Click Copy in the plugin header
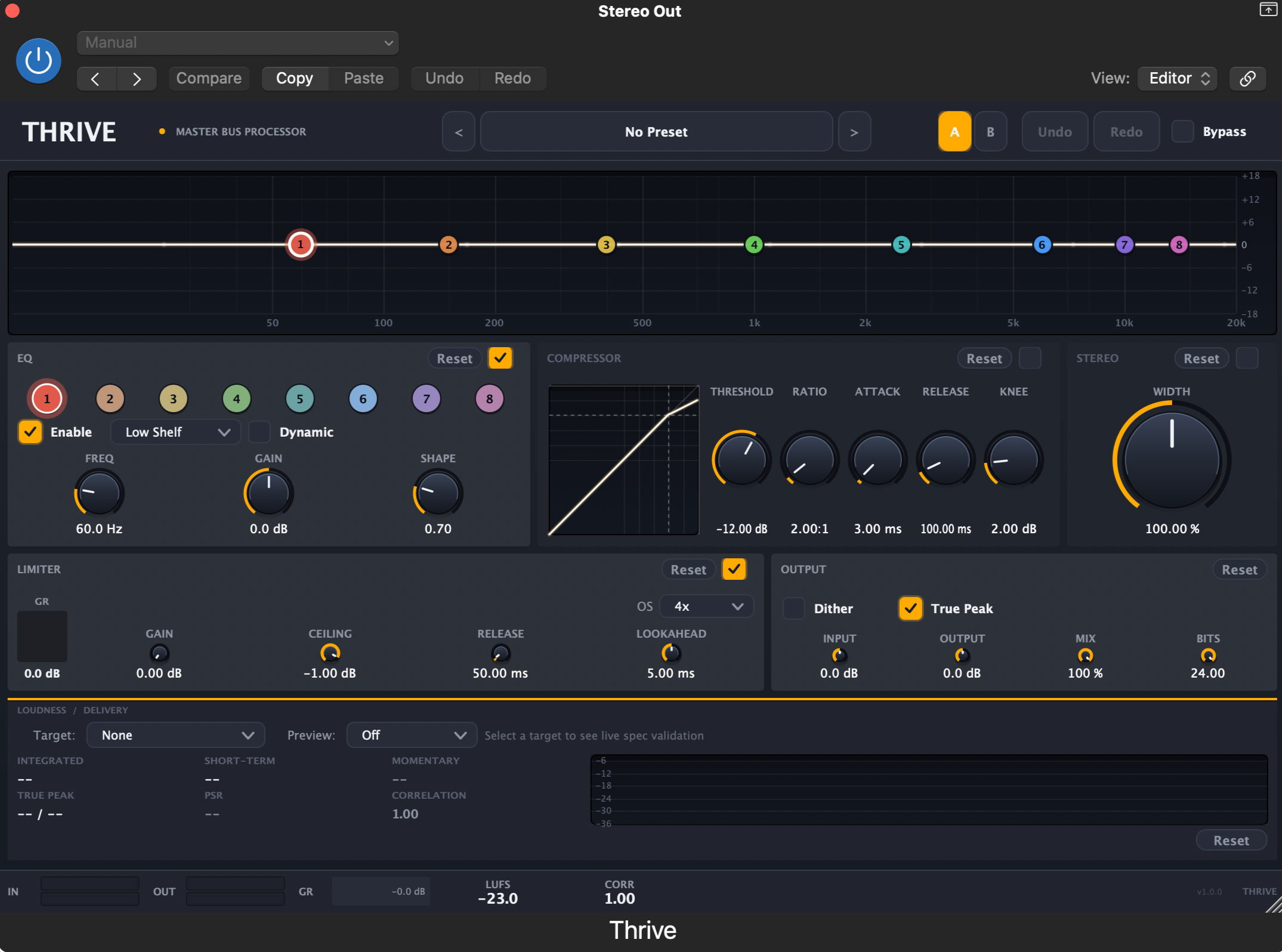The height and width of the screenshot is (952, 1282). pyautogui.click(x=295, y=78)
